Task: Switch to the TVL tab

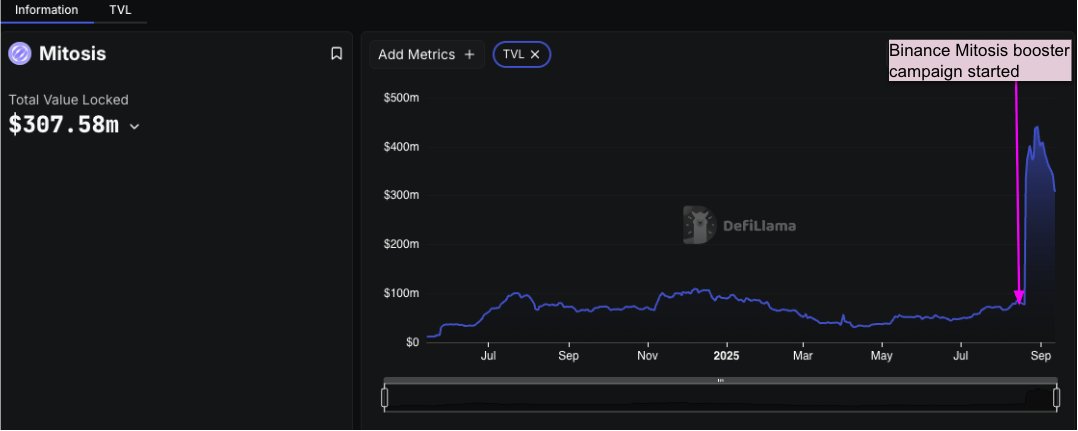Action: coord(120,10)
